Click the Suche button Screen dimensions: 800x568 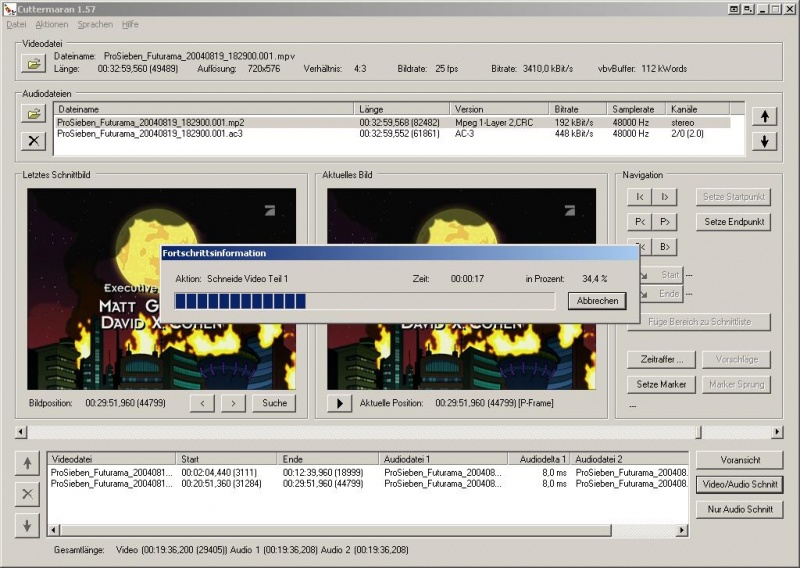click(x=274, y=403)
